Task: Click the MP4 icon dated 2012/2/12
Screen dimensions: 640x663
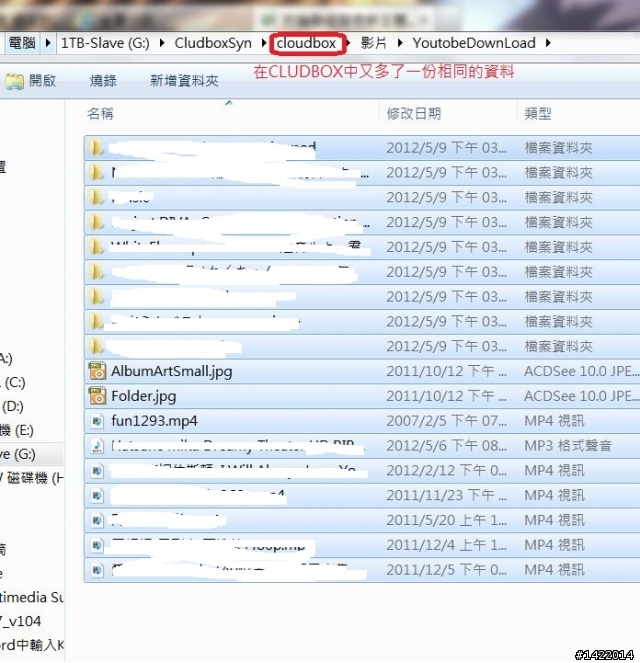Action: pos(97,470)
